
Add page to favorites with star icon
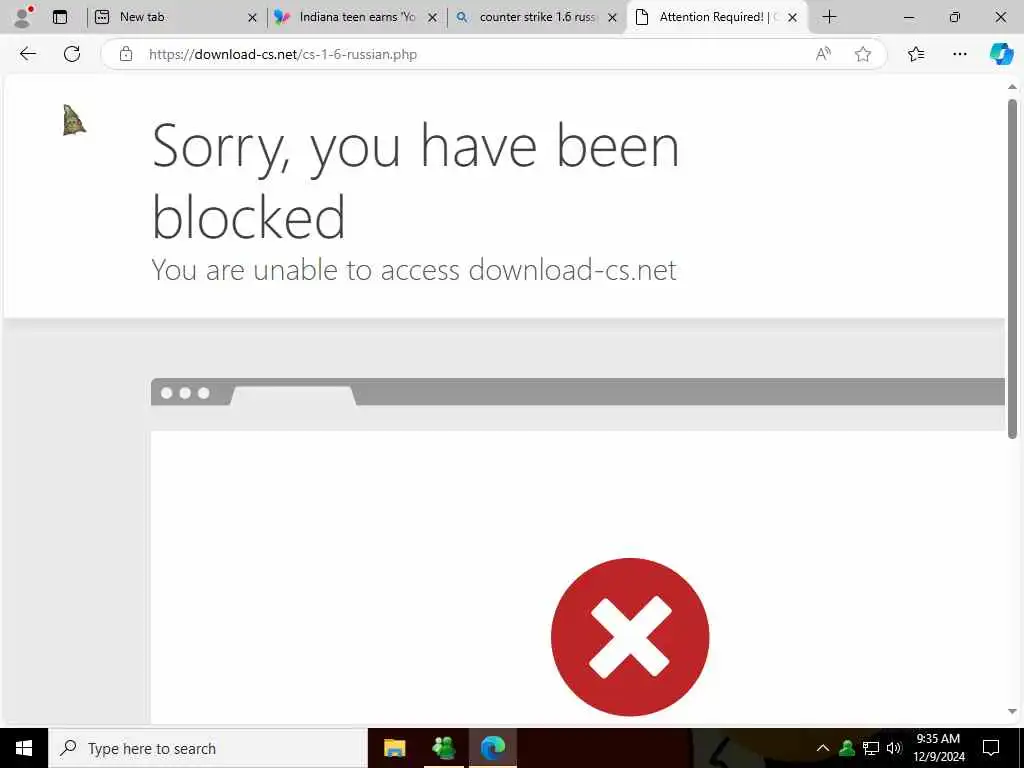(x=863, y=54)
